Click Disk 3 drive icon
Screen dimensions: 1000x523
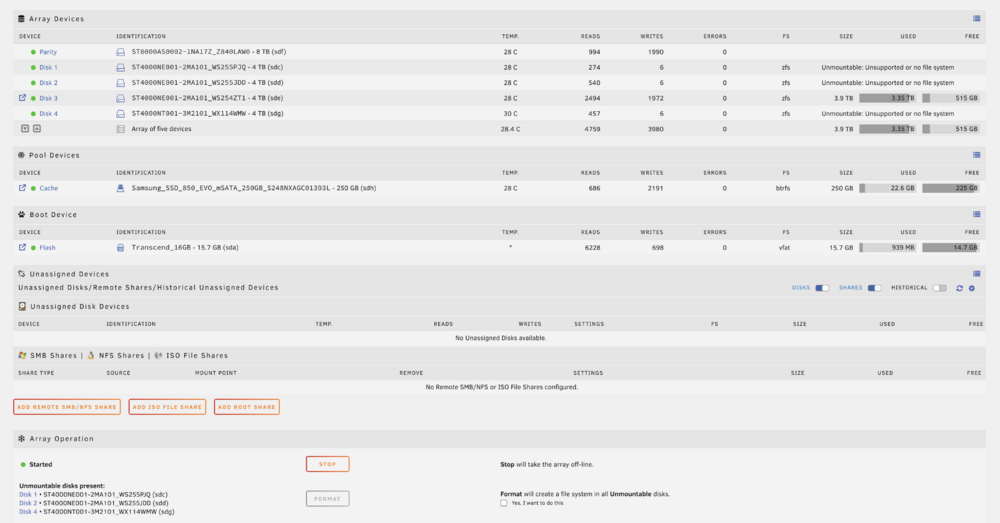(x=120, y=98)
